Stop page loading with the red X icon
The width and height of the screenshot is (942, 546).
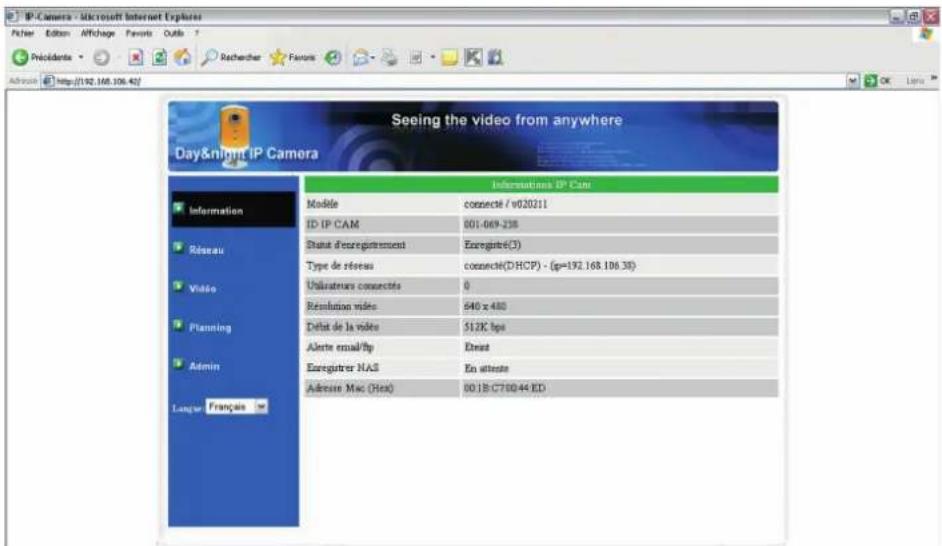coord(136,58)
